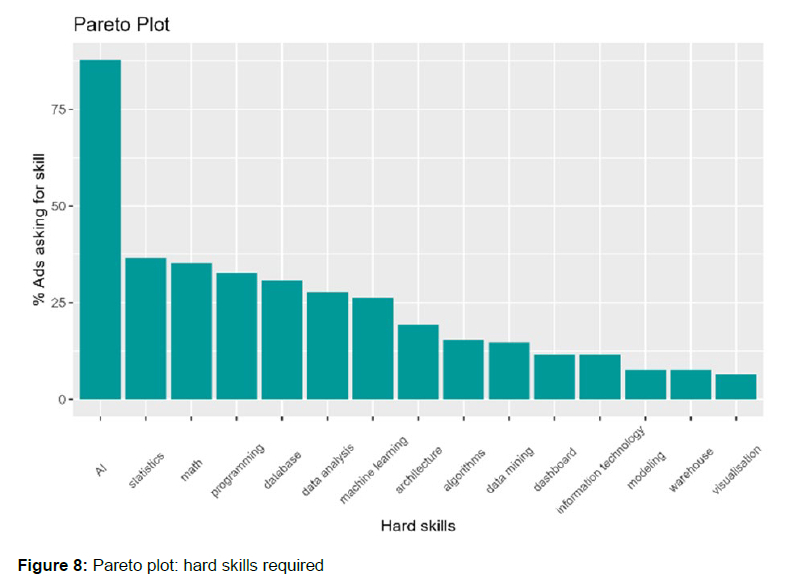Viewport: 787px width, 579px height.
Task: Select the statistics bar
Action: (x=146, y=329)
